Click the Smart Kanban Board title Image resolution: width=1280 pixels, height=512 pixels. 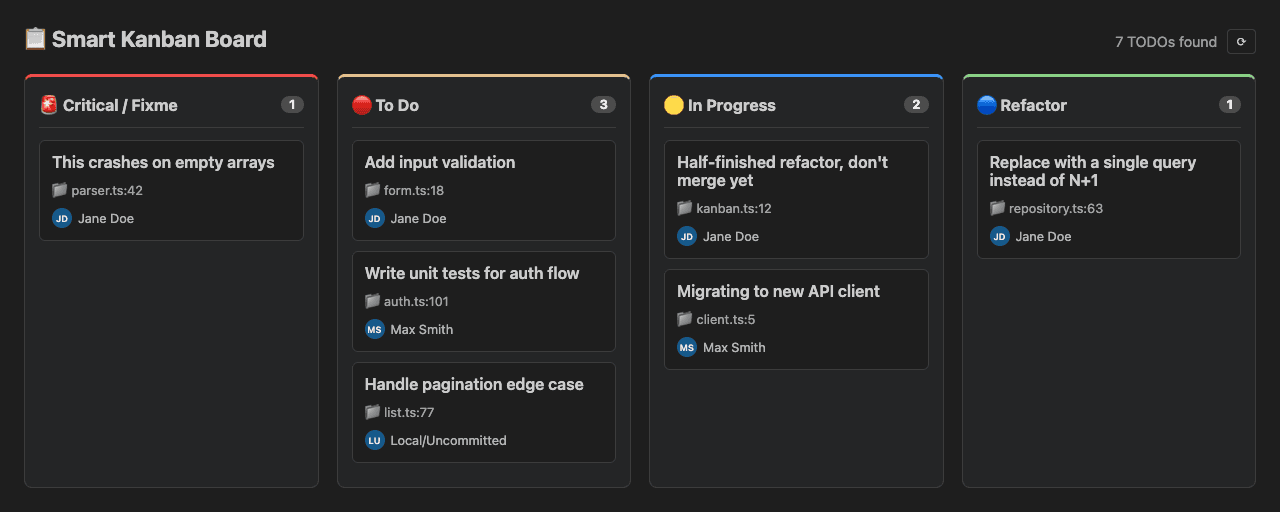[x=159, y=39]
